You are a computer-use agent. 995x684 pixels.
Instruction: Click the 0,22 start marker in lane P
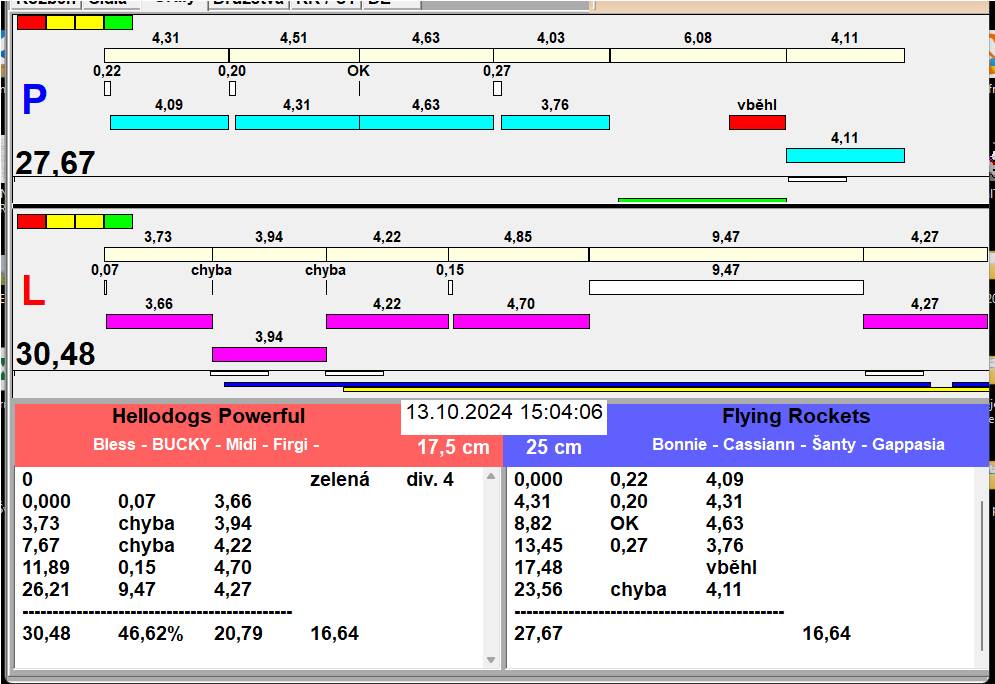[x=107, y=88]
